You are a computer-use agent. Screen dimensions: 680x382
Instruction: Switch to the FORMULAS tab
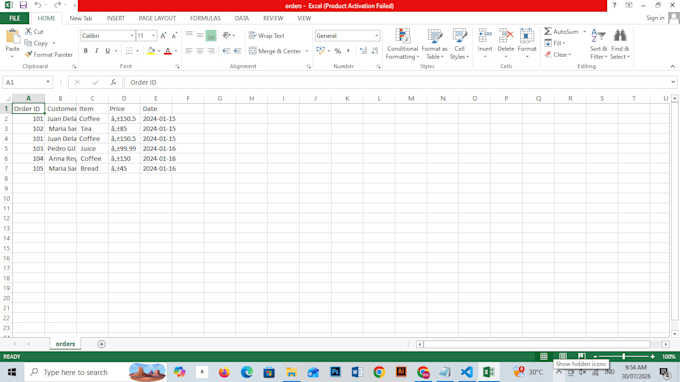click(205, 18)
